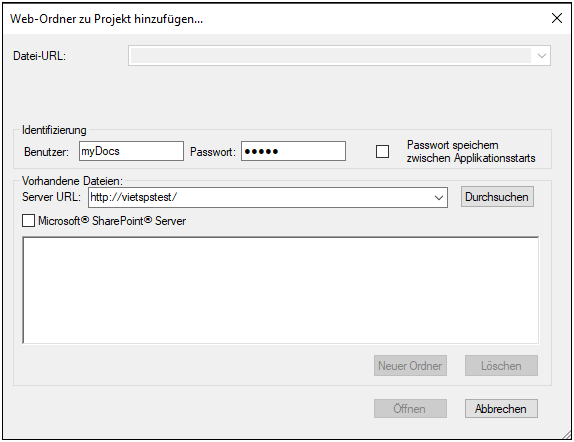Expand the Datei-URL dropdown arrow
Screen dimensions: 574x442
coord(542,56)
